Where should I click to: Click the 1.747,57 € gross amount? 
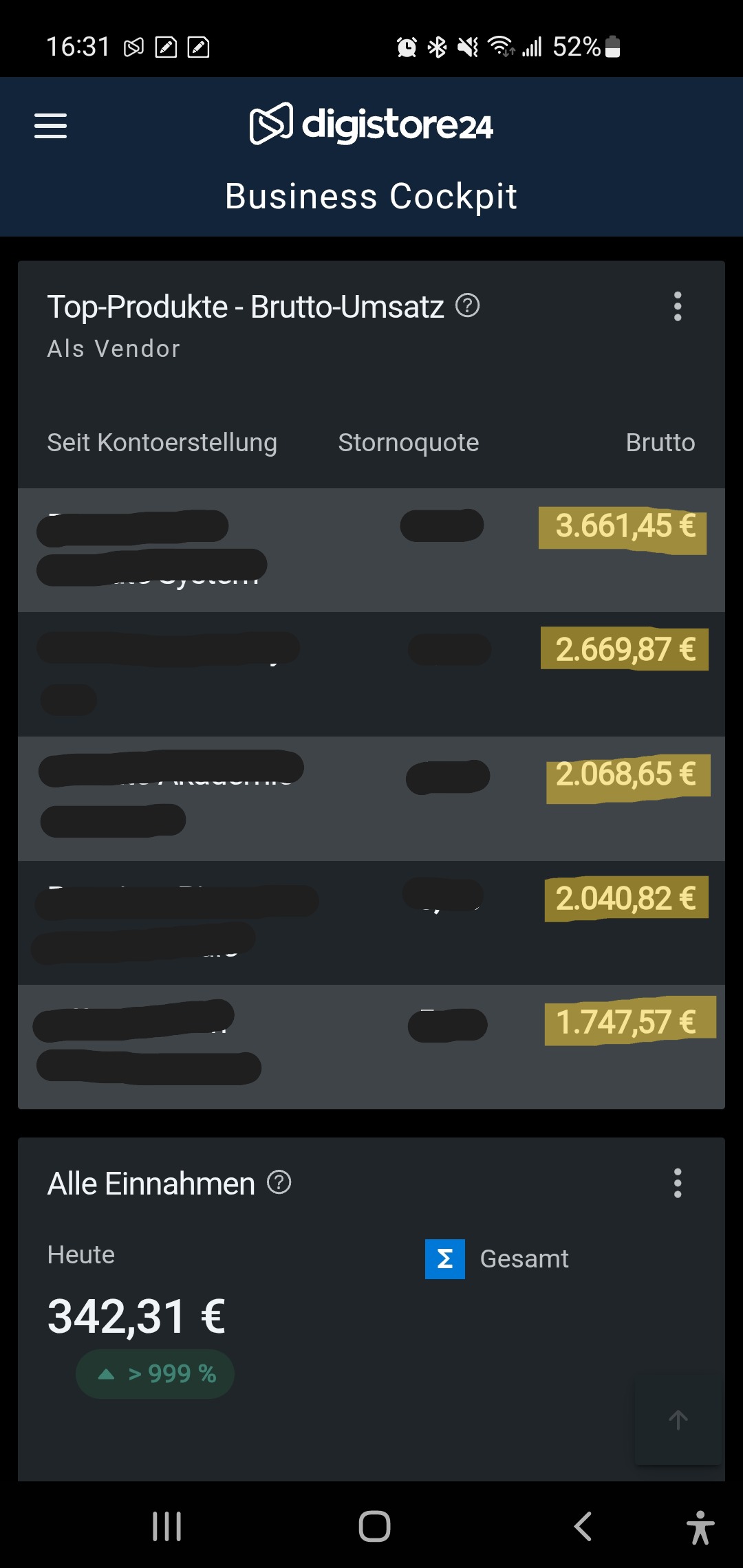pyautogui.click(x=625, y=1022)
